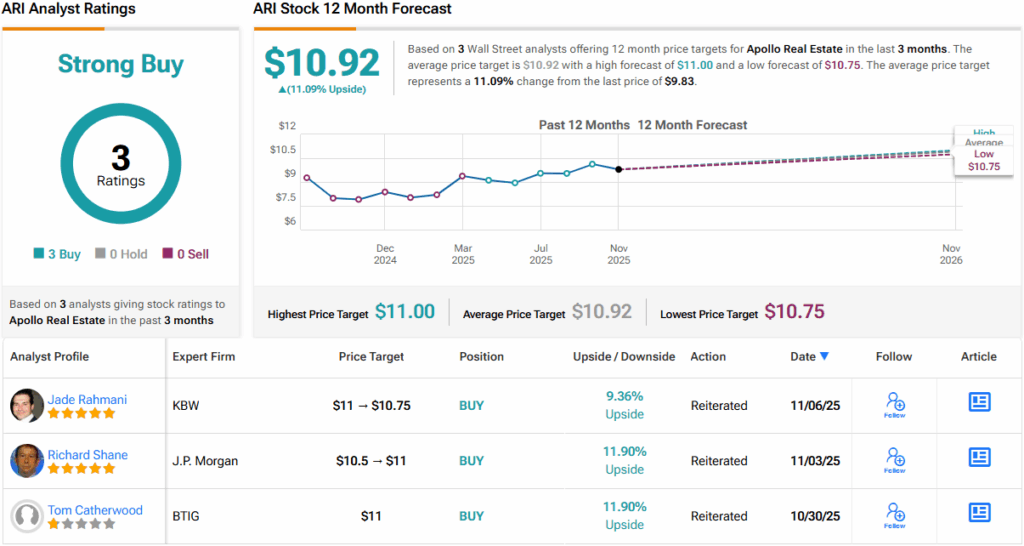Open the Richard Shane analyst link

[x=88, y=454]
